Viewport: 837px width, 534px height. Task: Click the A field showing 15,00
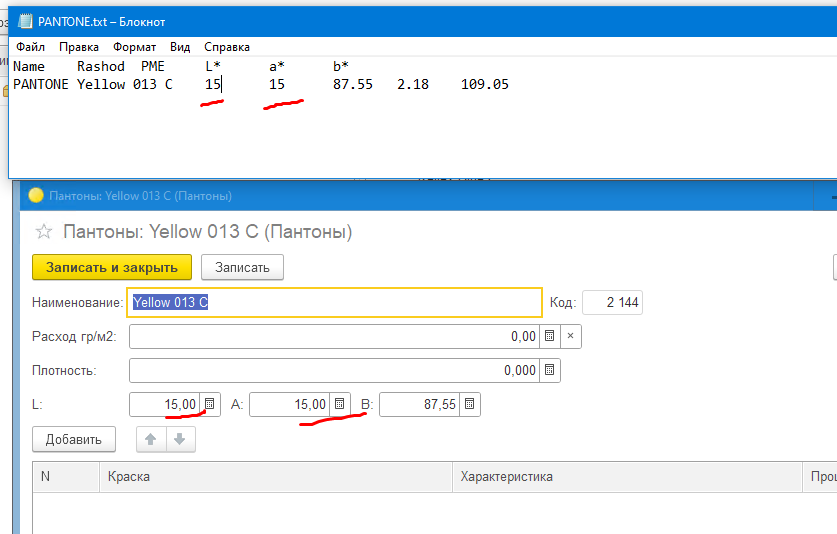[289, 404]
